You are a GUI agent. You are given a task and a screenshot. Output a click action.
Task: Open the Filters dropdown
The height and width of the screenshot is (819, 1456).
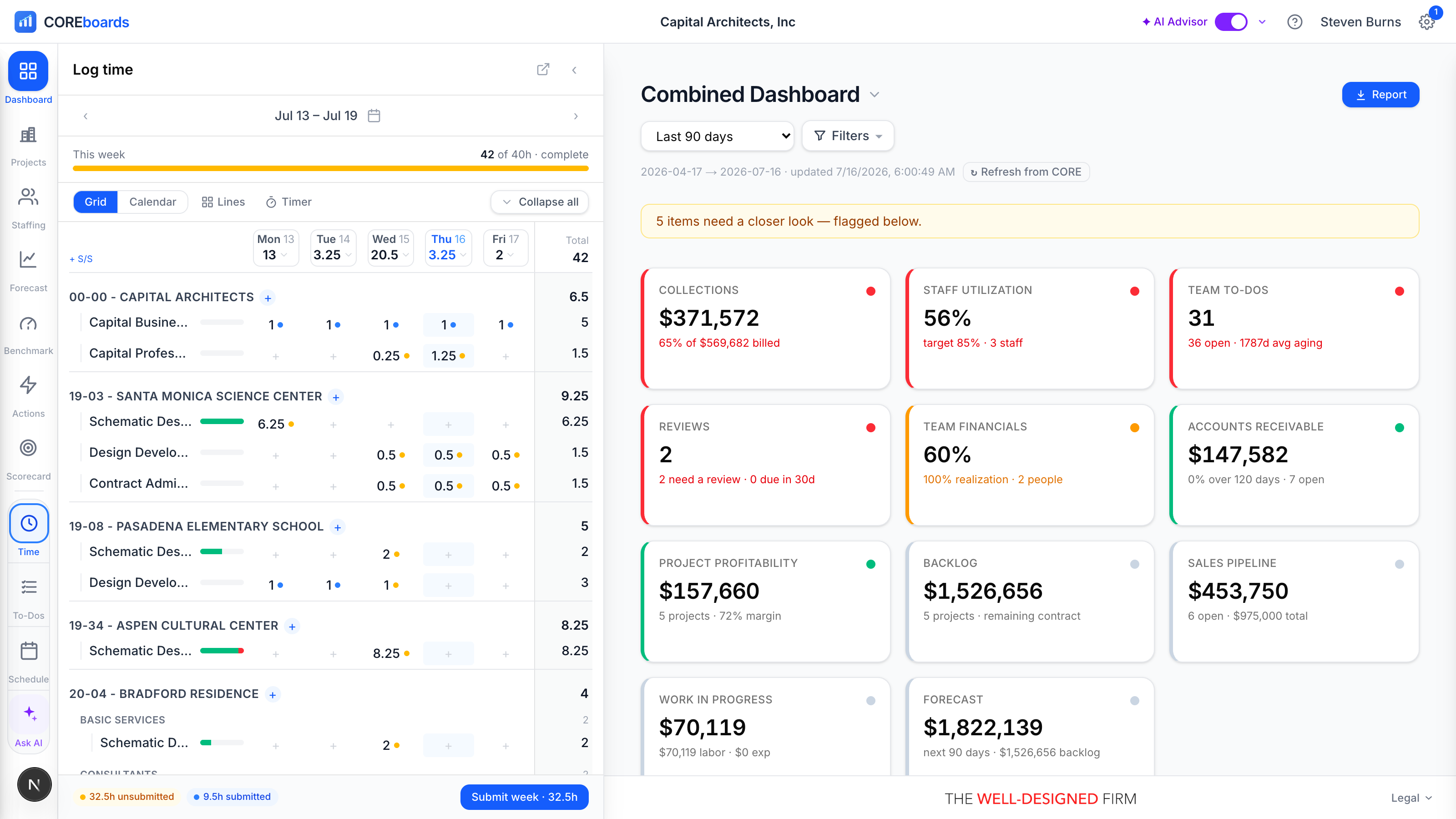pyautogui.click(x=848, y=136)
